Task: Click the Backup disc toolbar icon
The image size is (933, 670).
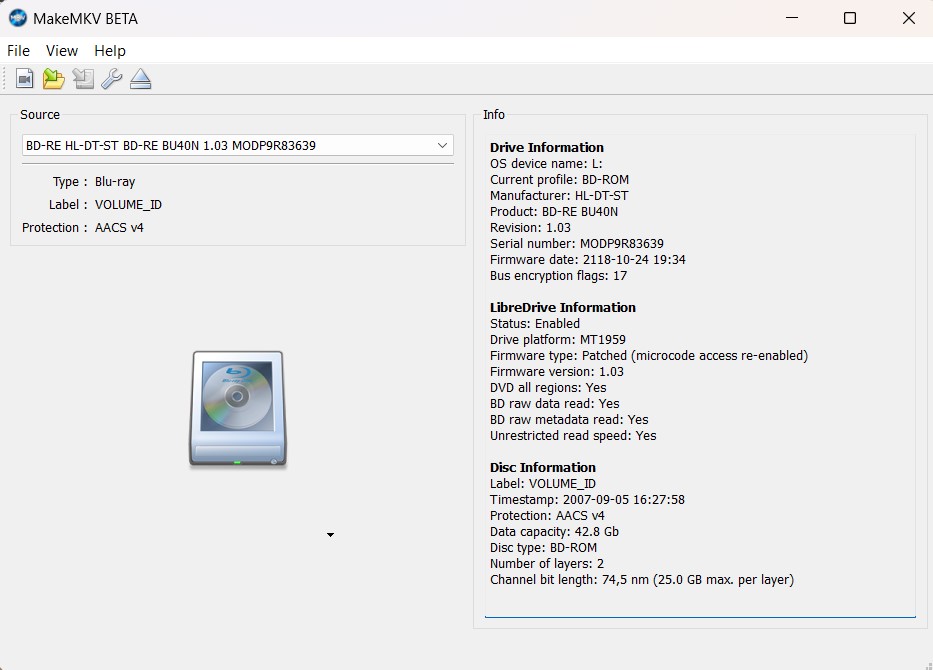Action: click(83, 79)
